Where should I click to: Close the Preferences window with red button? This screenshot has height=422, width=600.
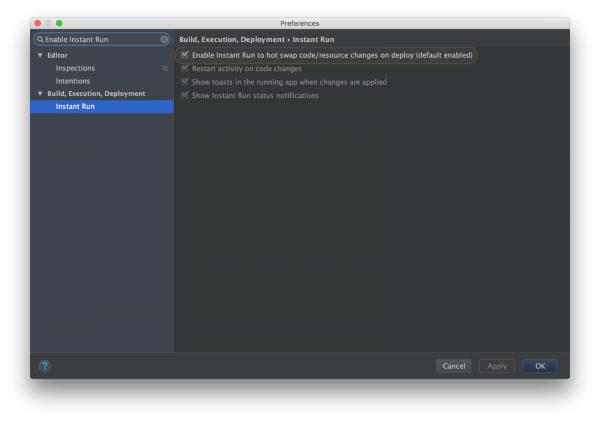click(38, 23)
